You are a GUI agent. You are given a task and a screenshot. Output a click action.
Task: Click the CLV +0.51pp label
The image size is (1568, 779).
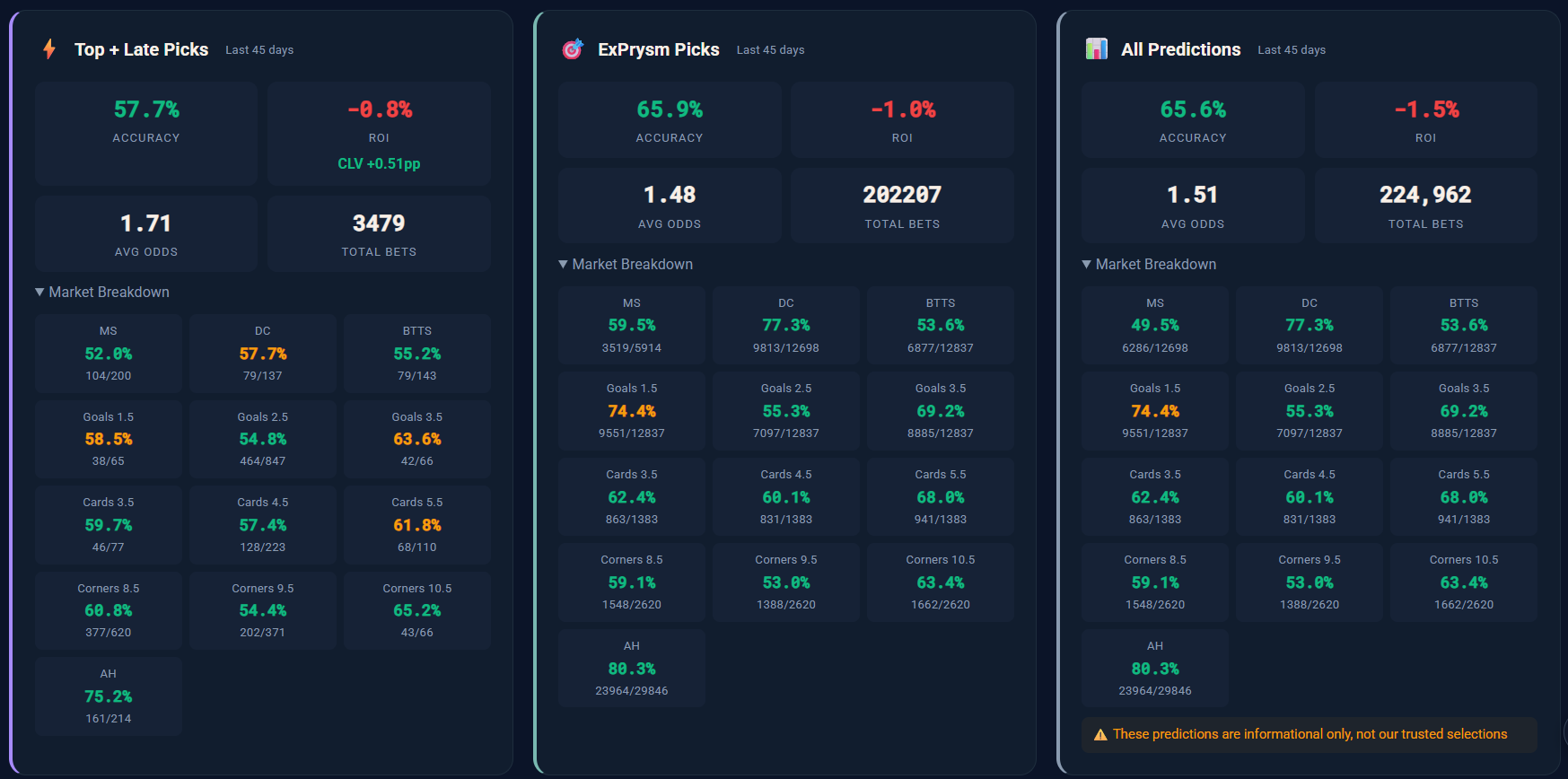pos(380,164)
